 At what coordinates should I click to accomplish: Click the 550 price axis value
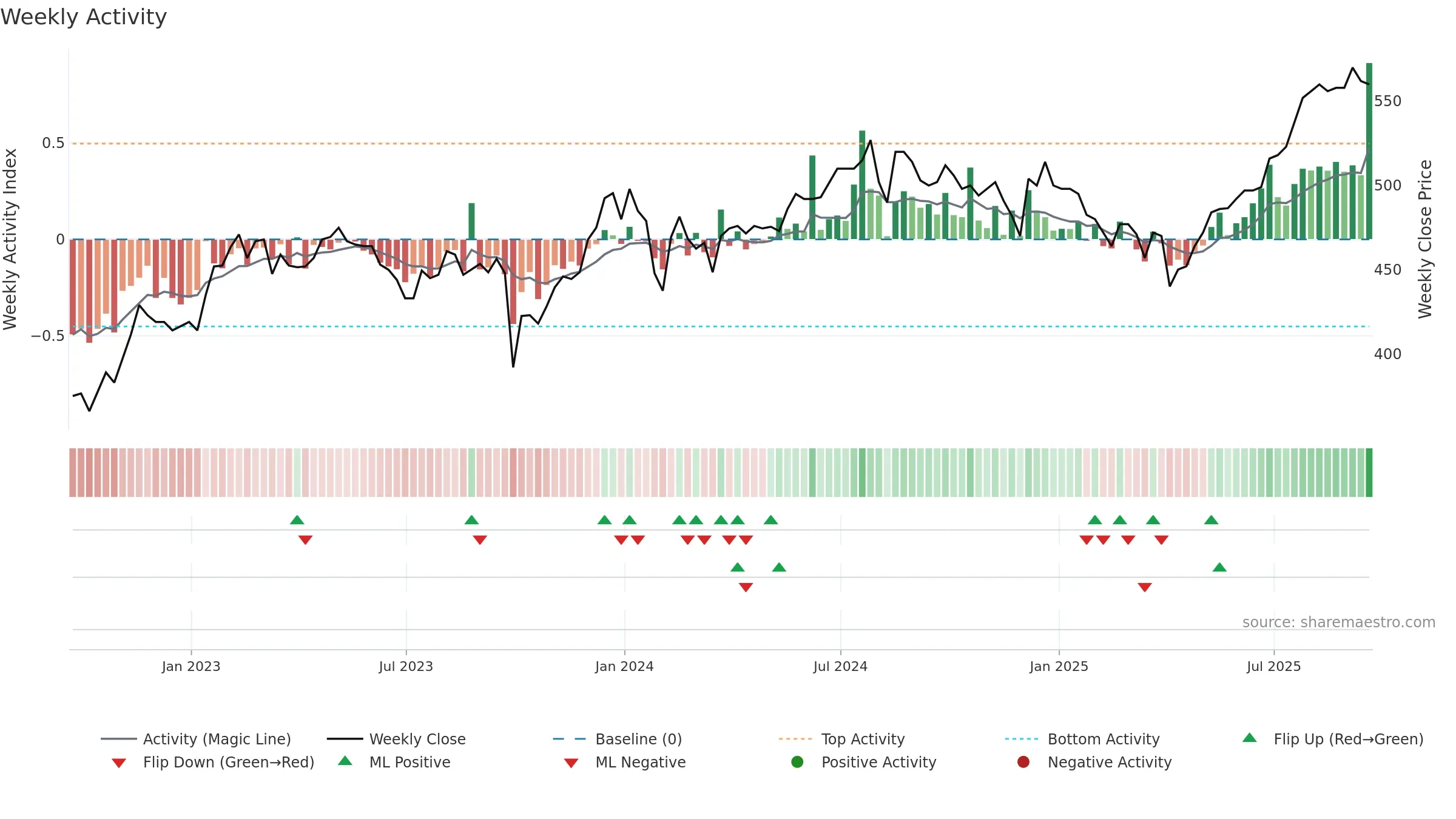coord(1387,101)
